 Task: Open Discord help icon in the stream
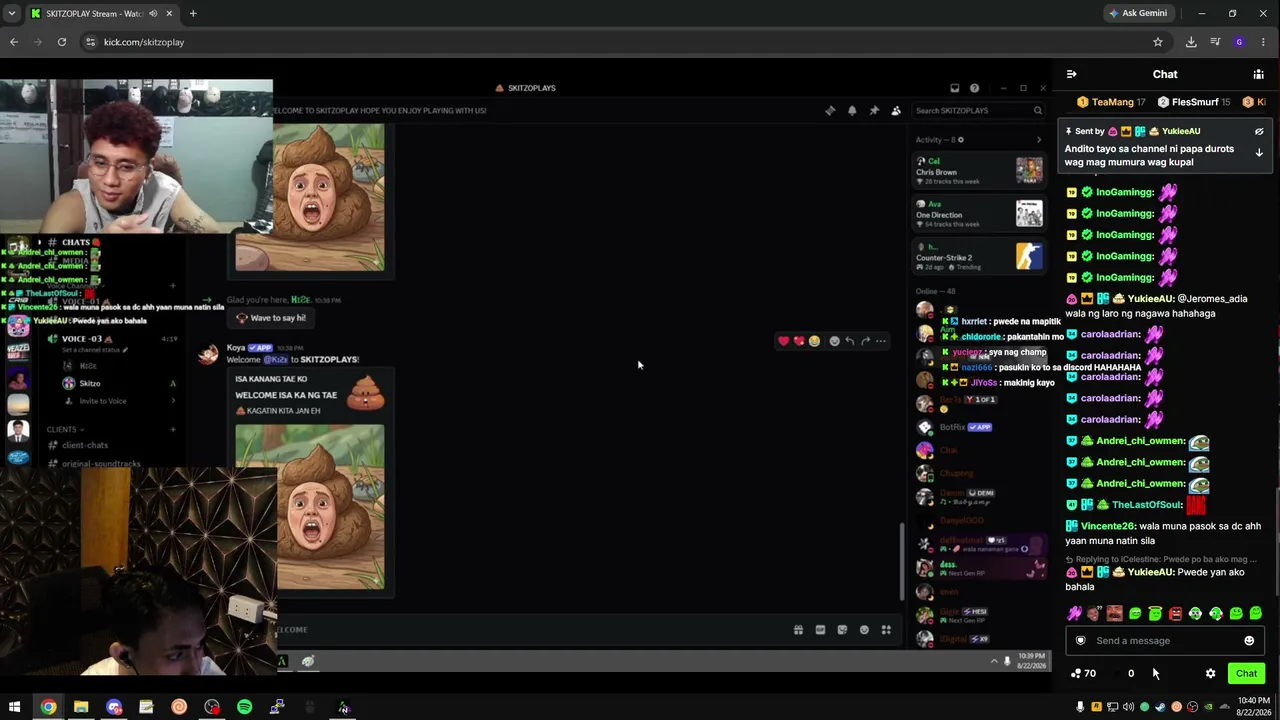click(974, 88)
